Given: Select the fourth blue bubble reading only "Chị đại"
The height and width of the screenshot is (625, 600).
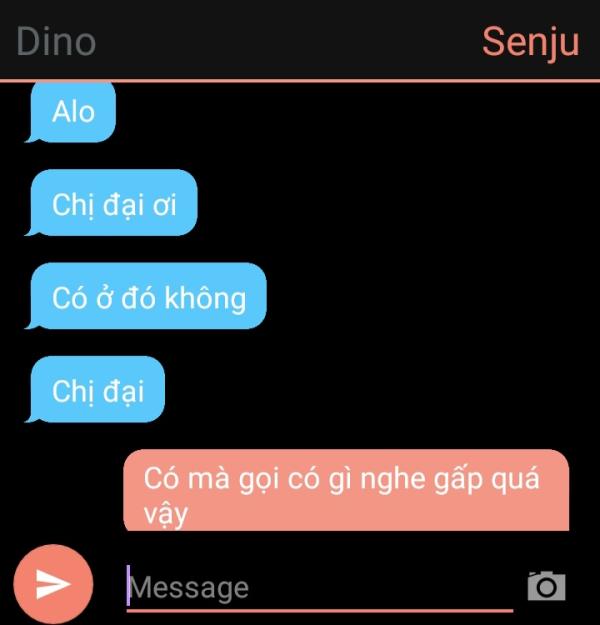Looking at the screenshot, I should pyautogui.click(x=97, y=389).
